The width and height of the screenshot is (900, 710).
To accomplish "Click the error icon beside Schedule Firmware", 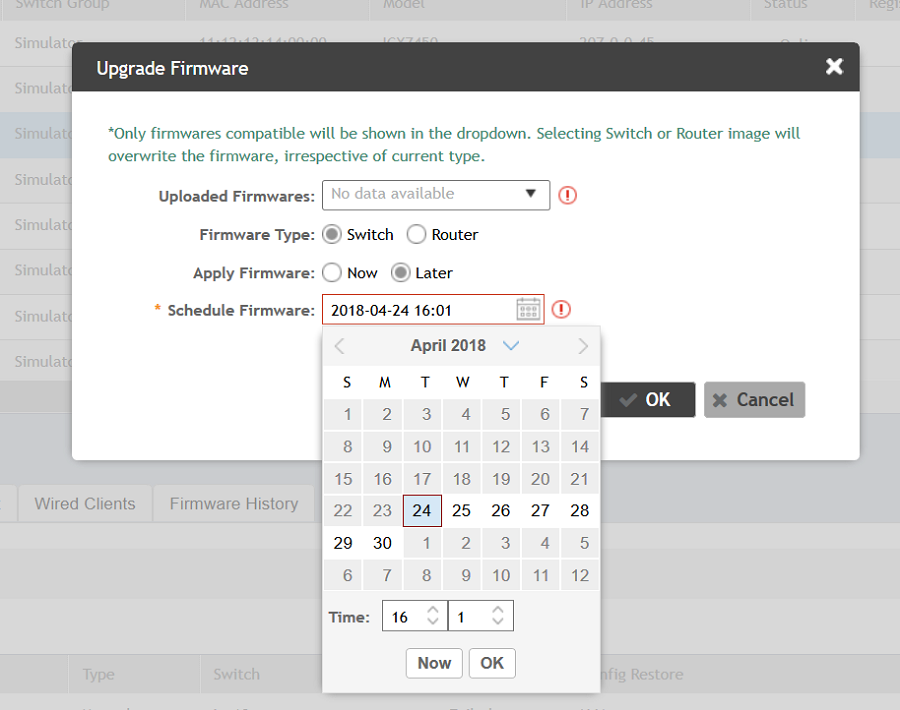I will click(562, 310).
